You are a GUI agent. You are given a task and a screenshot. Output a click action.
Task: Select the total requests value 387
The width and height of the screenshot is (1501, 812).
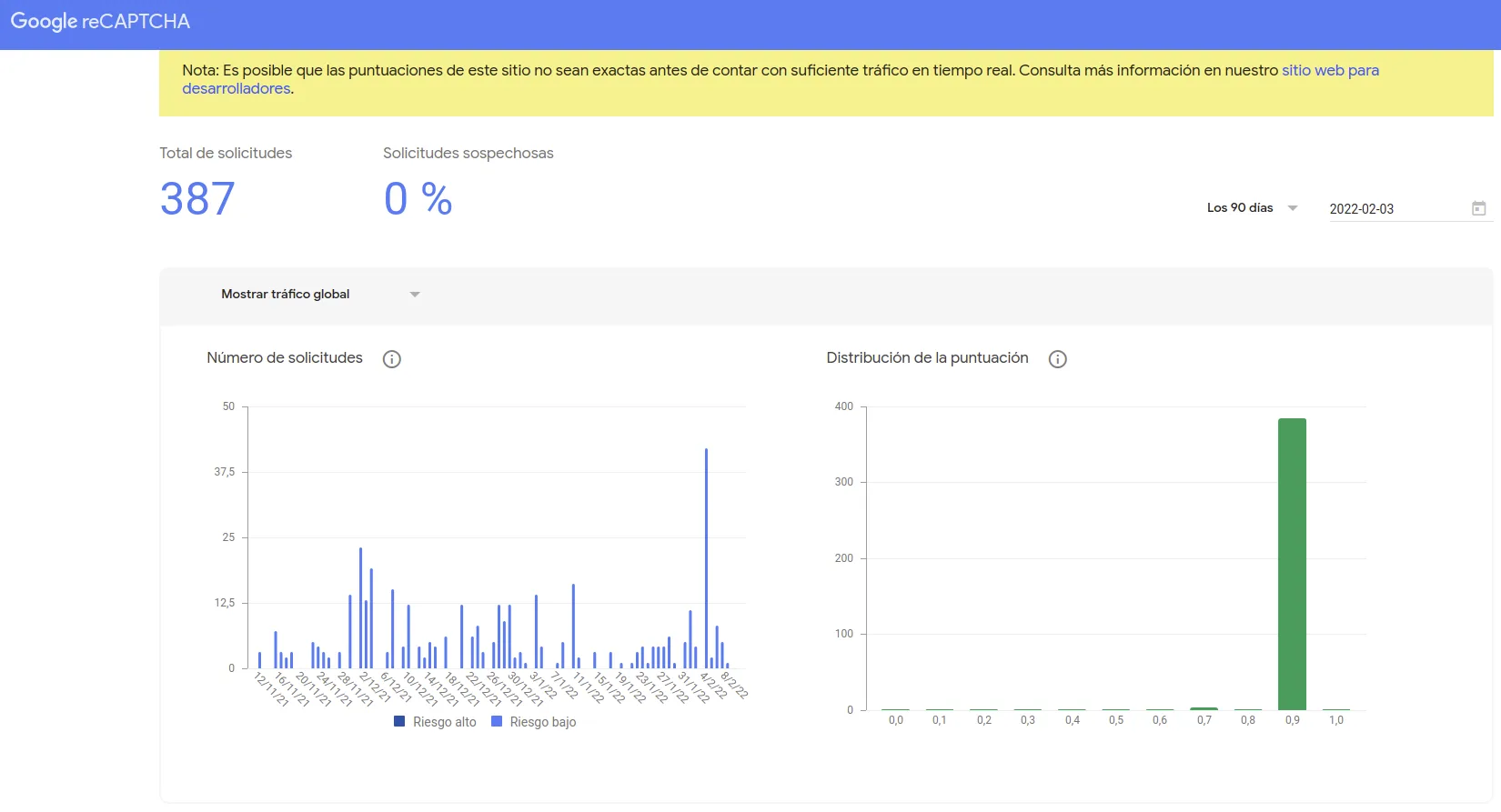tap(197, 199)
